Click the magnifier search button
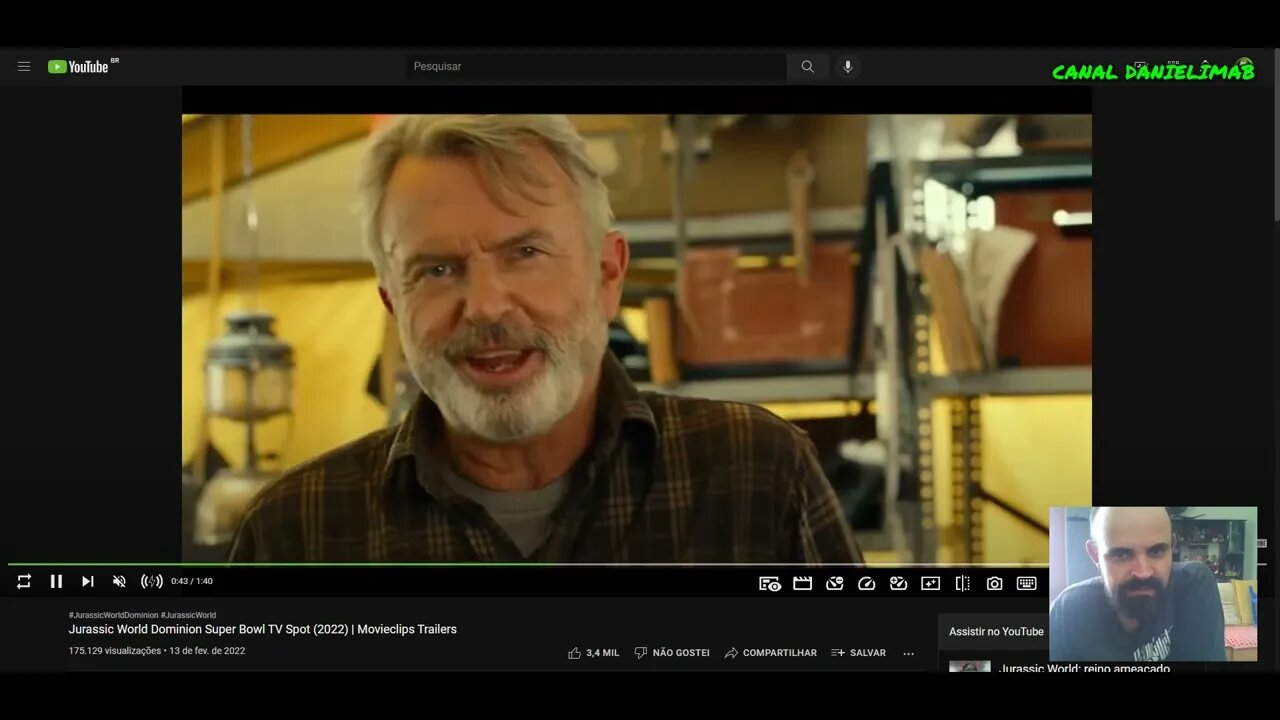Image resolution: width=1280 pixels, height=720 pixels. (x=808, y=67)
